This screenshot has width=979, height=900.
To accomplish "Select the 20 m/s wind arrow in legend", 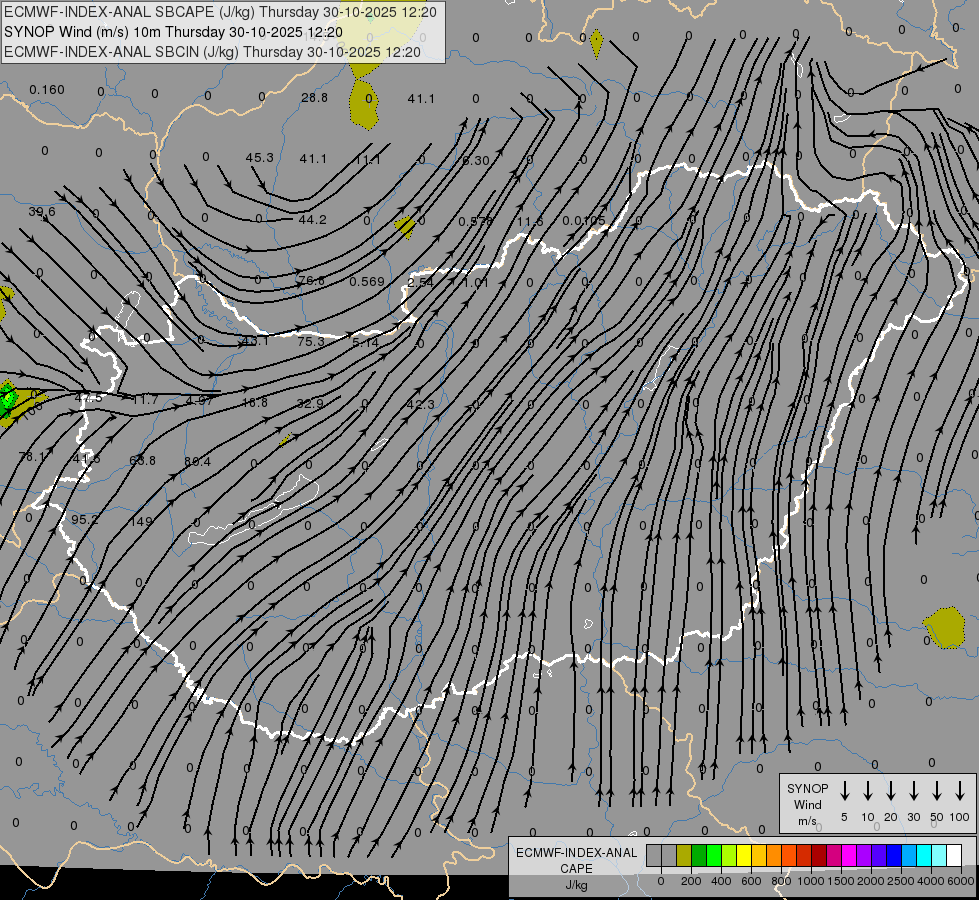I will click(891, 791).
